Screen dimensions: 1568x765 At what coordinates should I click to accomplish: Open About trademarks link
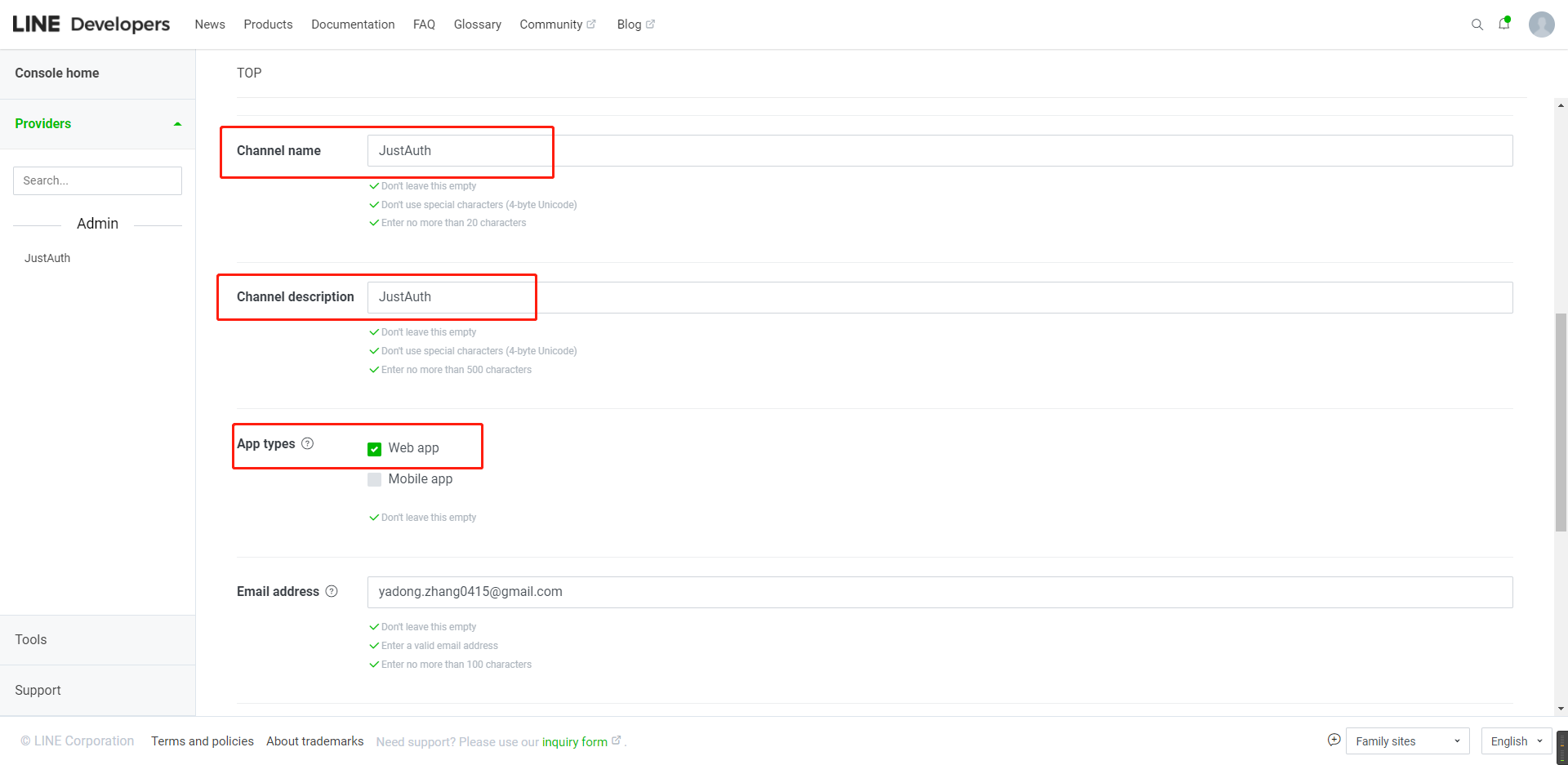(x=314, y=741)
